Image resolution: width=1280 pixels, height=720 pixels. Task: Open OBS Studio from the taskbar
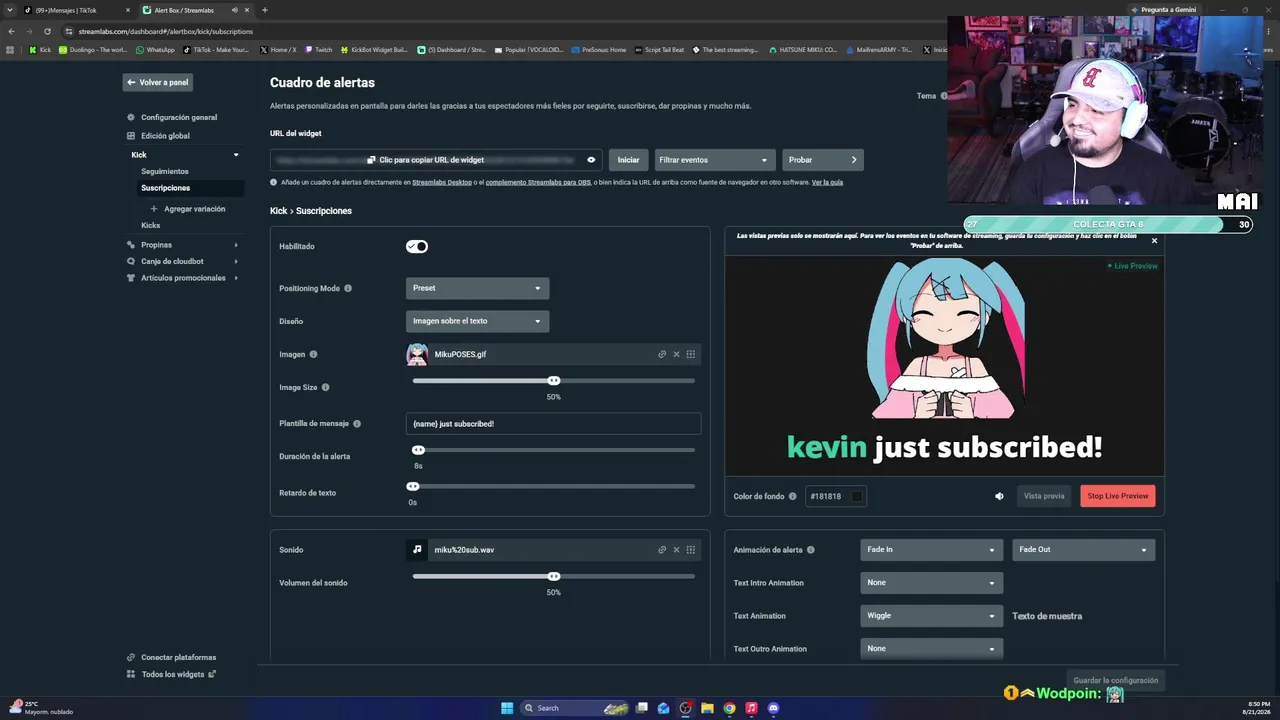685,708
